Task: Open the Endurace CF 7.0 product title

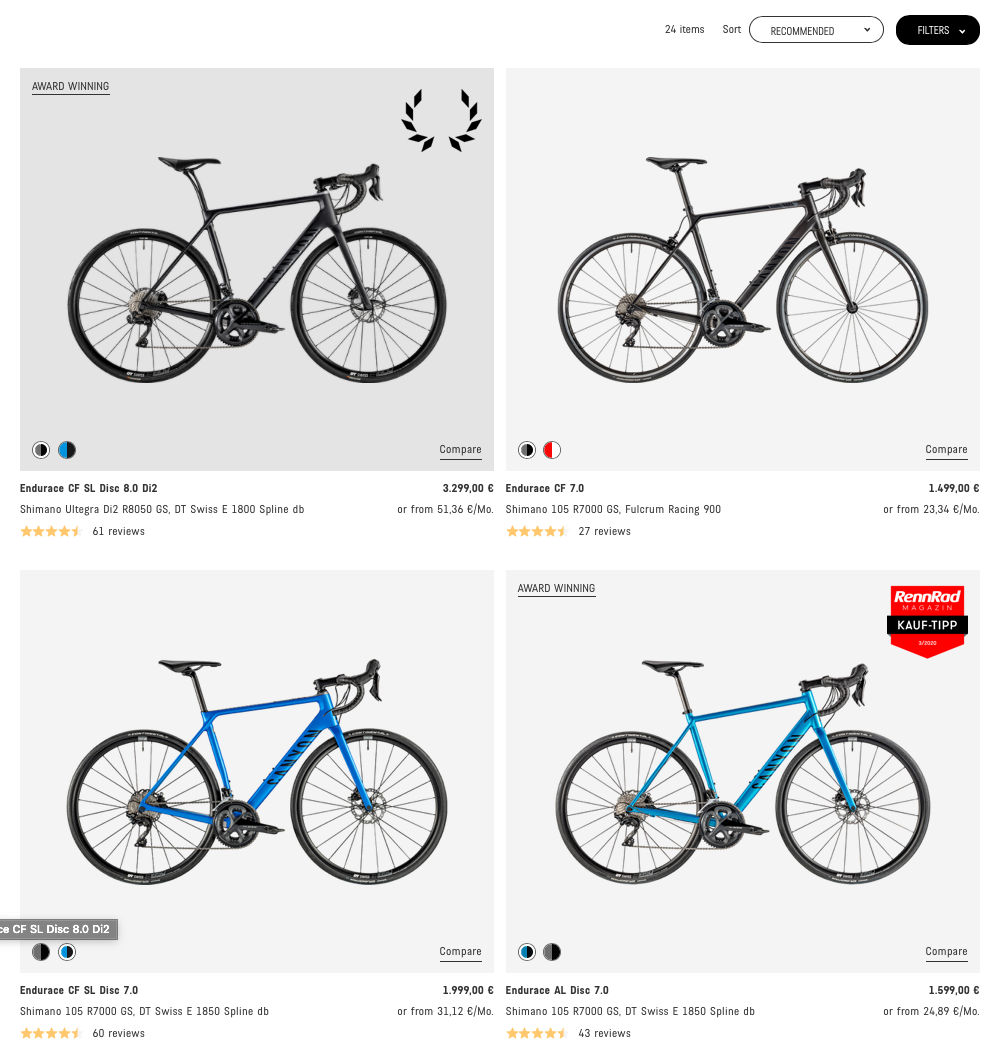Action: point(544,488)
